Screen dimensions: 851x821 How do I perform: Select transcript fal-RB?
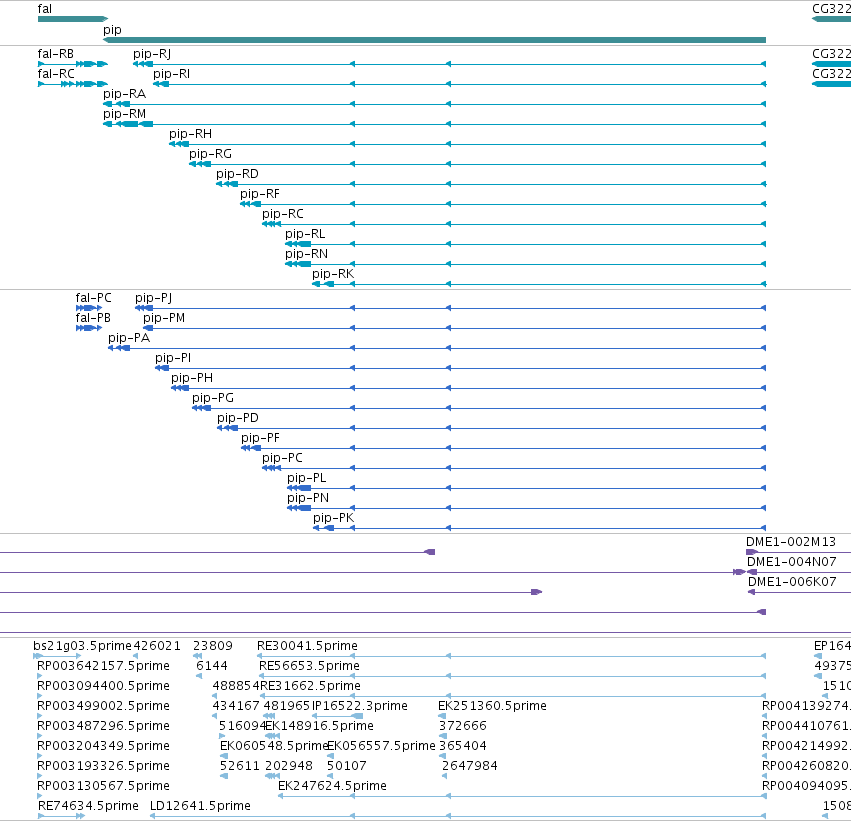pyautogui.click(x=55, y=54)
